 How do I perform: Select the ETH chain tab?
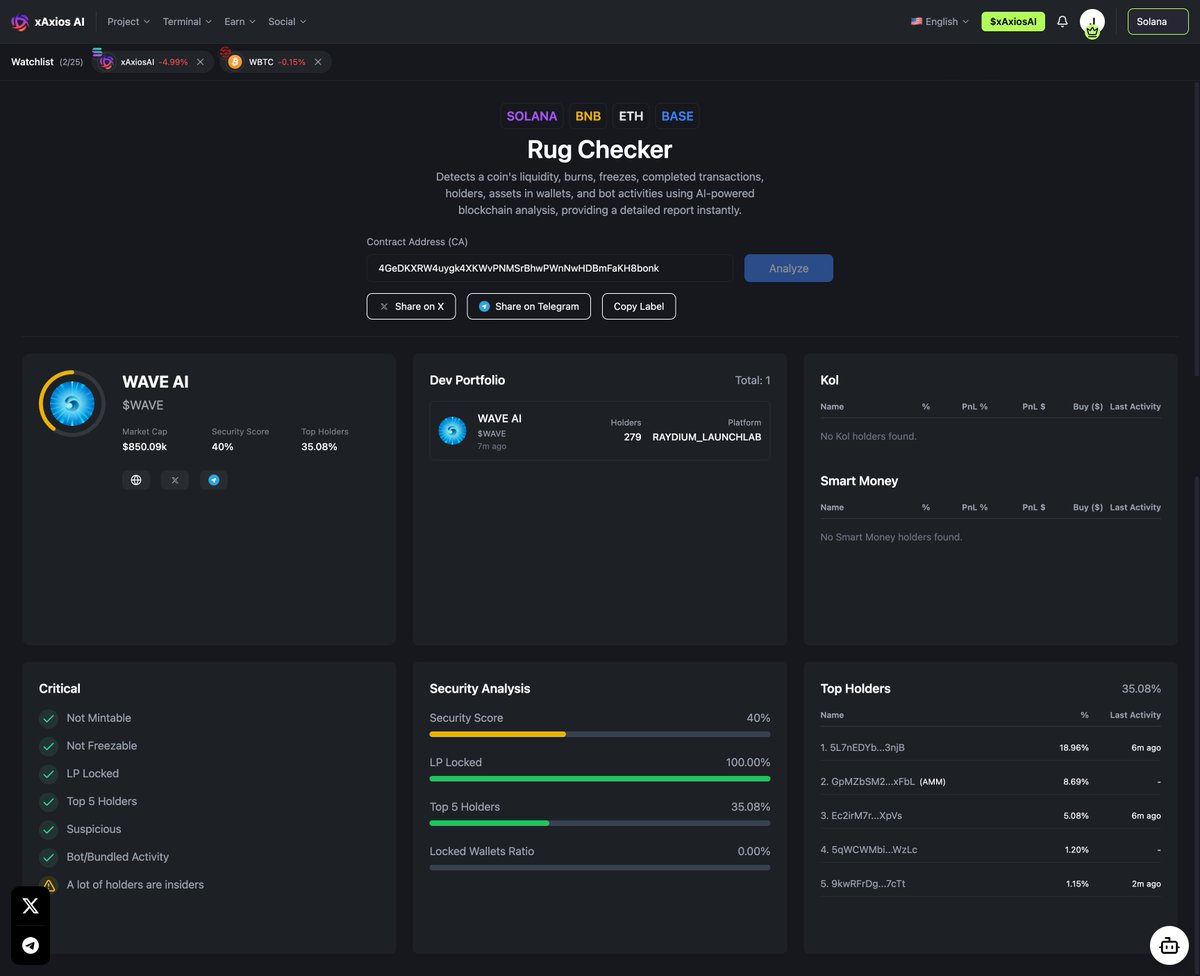coord(631,116)
